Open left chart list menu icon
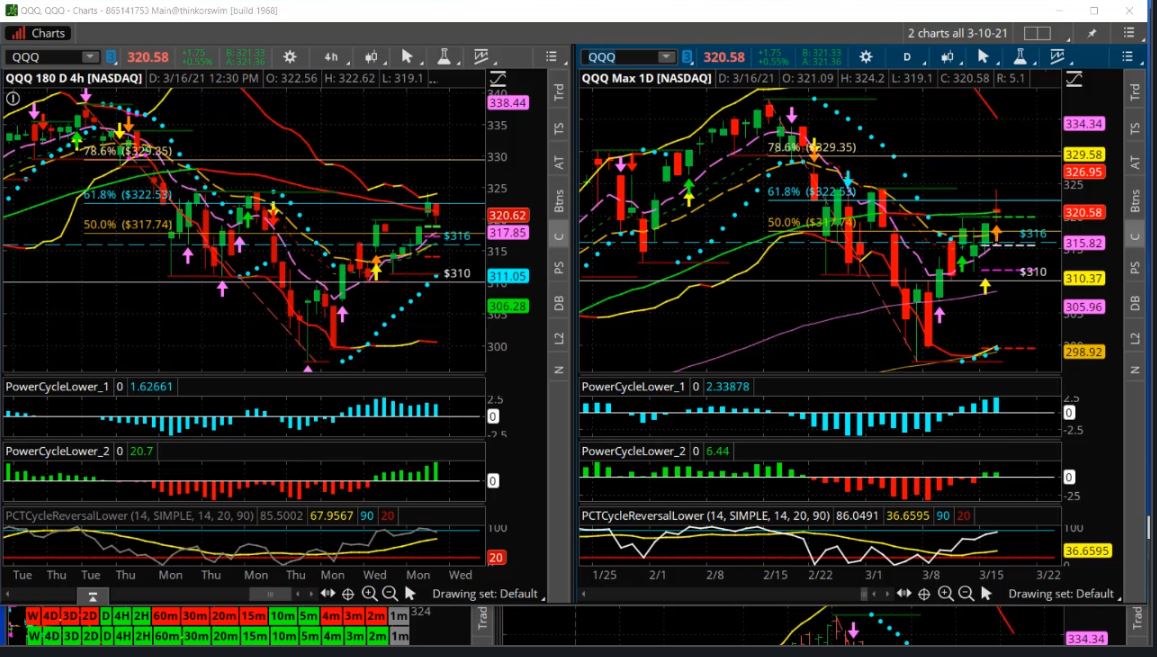Viewport: 1157px width, 657px height. 551,57
